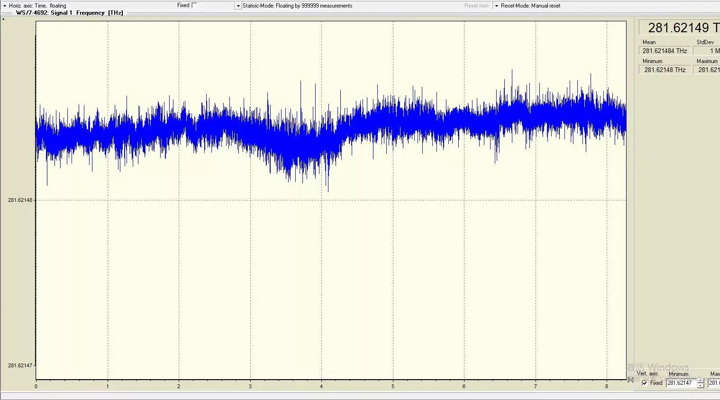Uncheck the Vert. axis Fixed checkbox
The height and width of the screenshot is (400, 720).
pos(645,383)
